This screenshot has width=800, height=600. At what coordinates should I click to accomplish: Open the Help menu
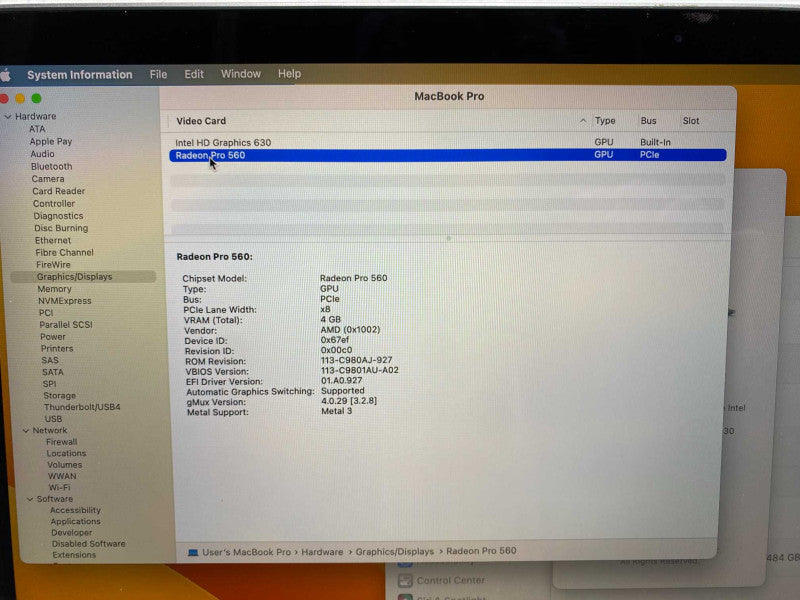point(289,73)
